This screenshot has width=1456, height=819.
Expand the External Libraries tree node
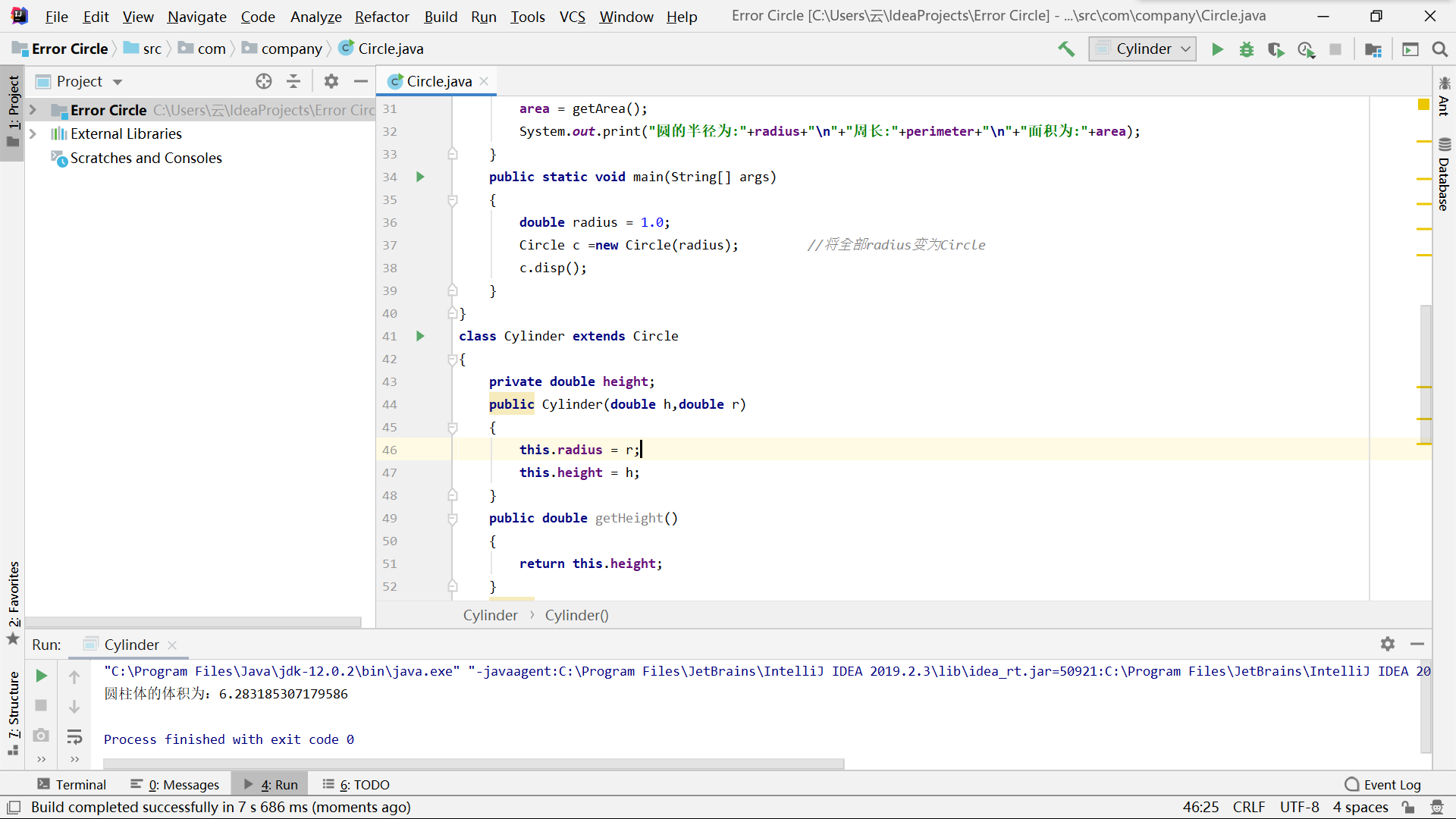pyautogui.click(x=33, y=133)
